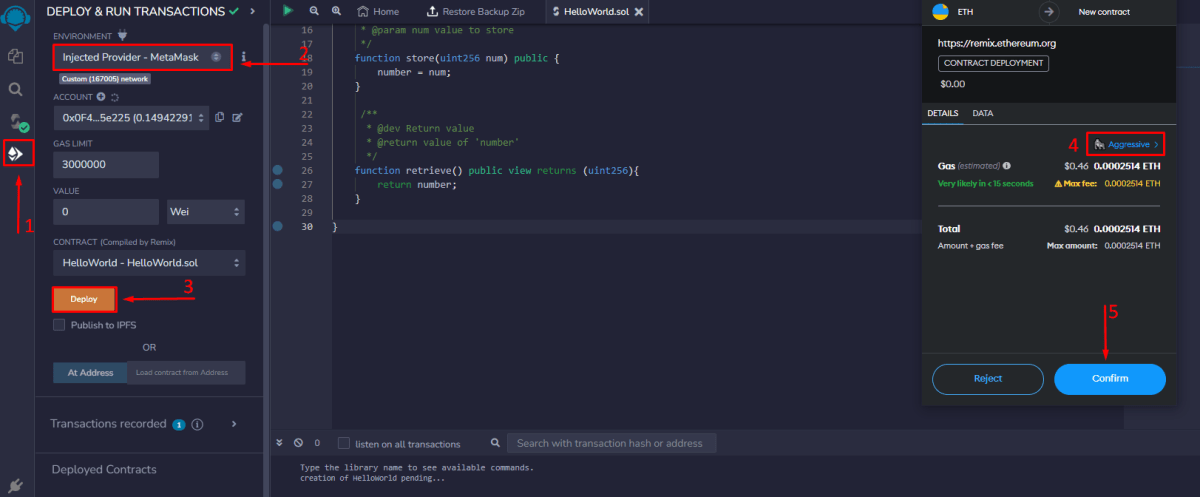Open Transactions recorded info icon
This screenshot has width=1200, height=497.
197,424
